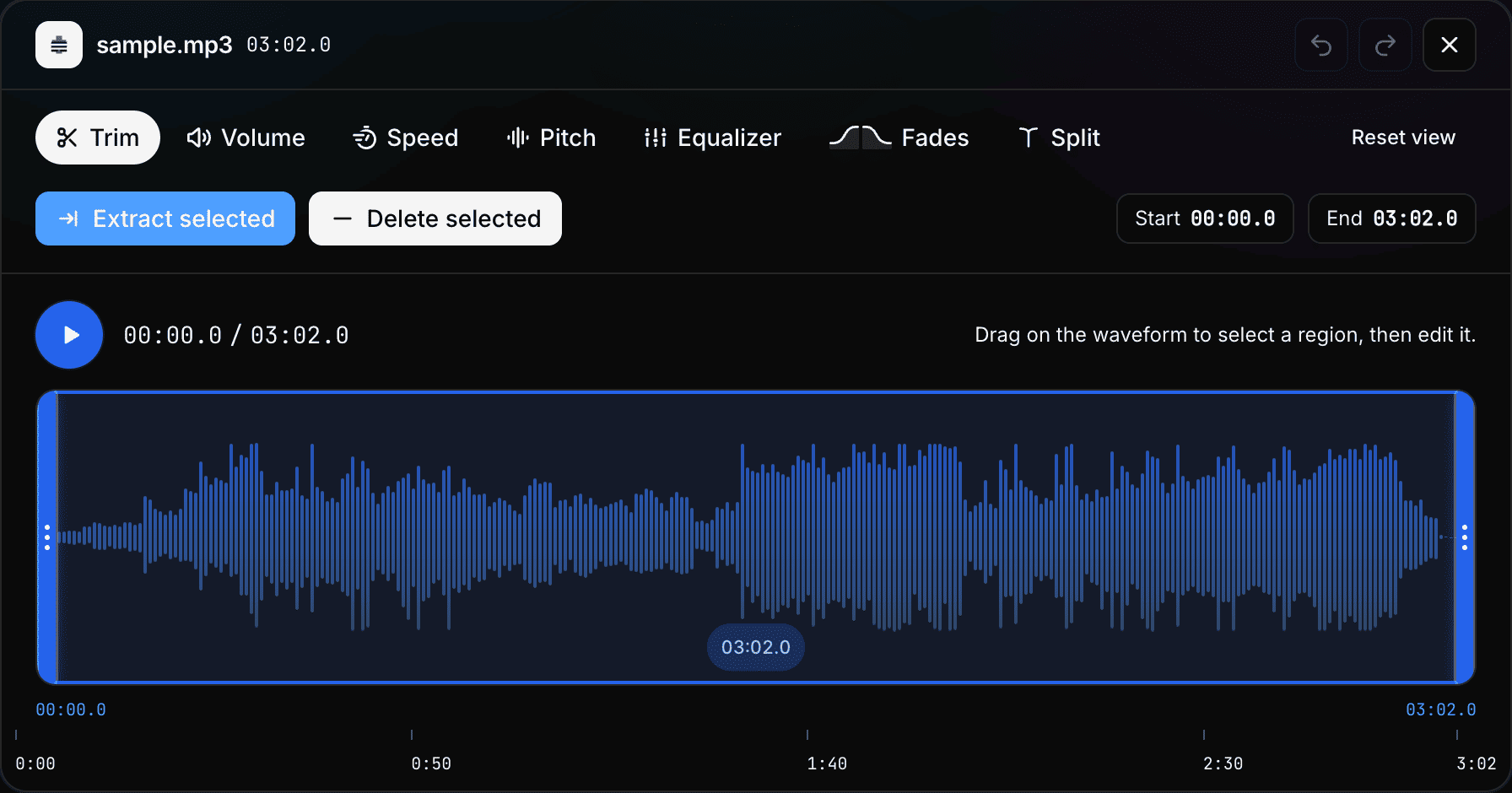1512x793 pixels.
Task: Click the 03:02.0 duration badge on the waveform
Action: tap(756, 647)
